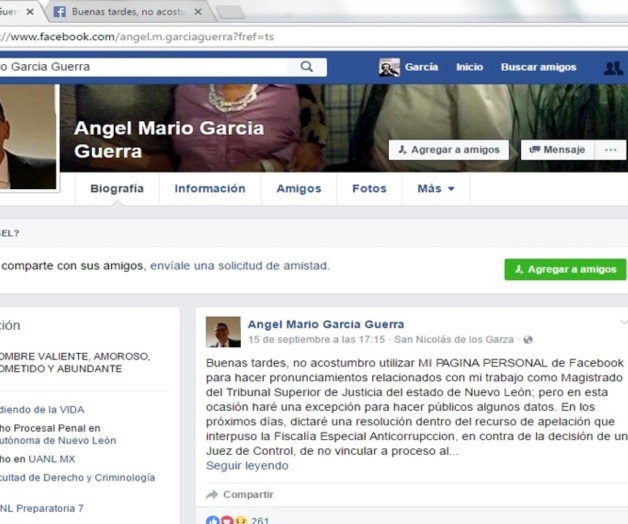Go to Inicio in the top bar
Image resolution: width=628 pixels, height=524 pixels.
[469, 67]
